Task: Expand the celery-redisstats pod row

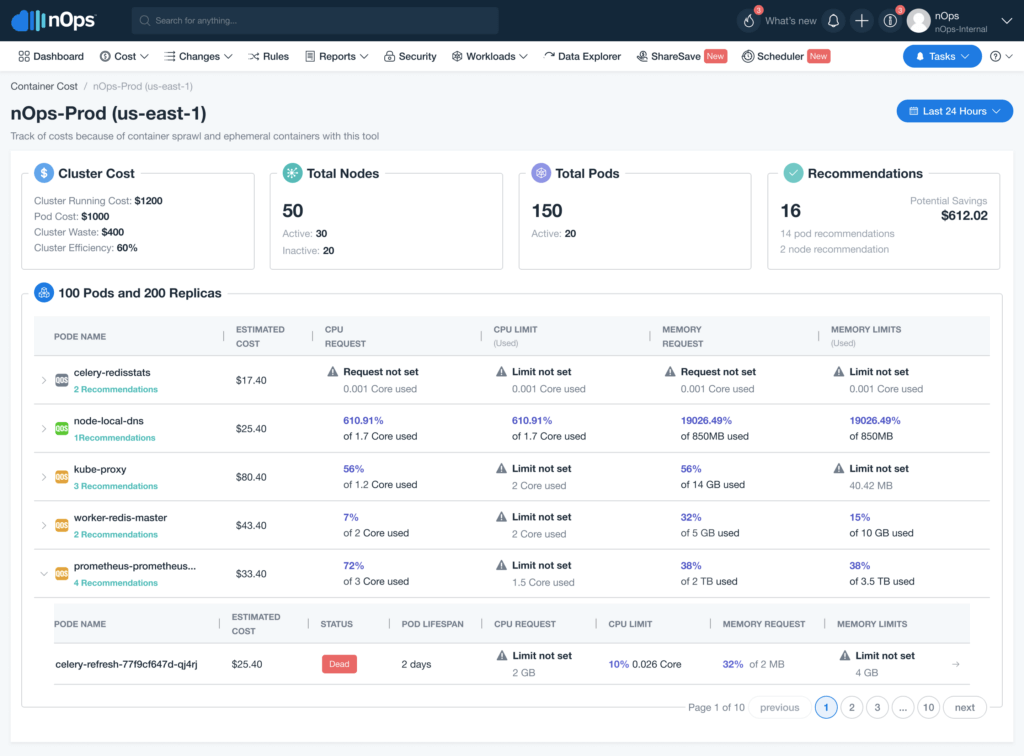Action: click(x=43, y=380)
